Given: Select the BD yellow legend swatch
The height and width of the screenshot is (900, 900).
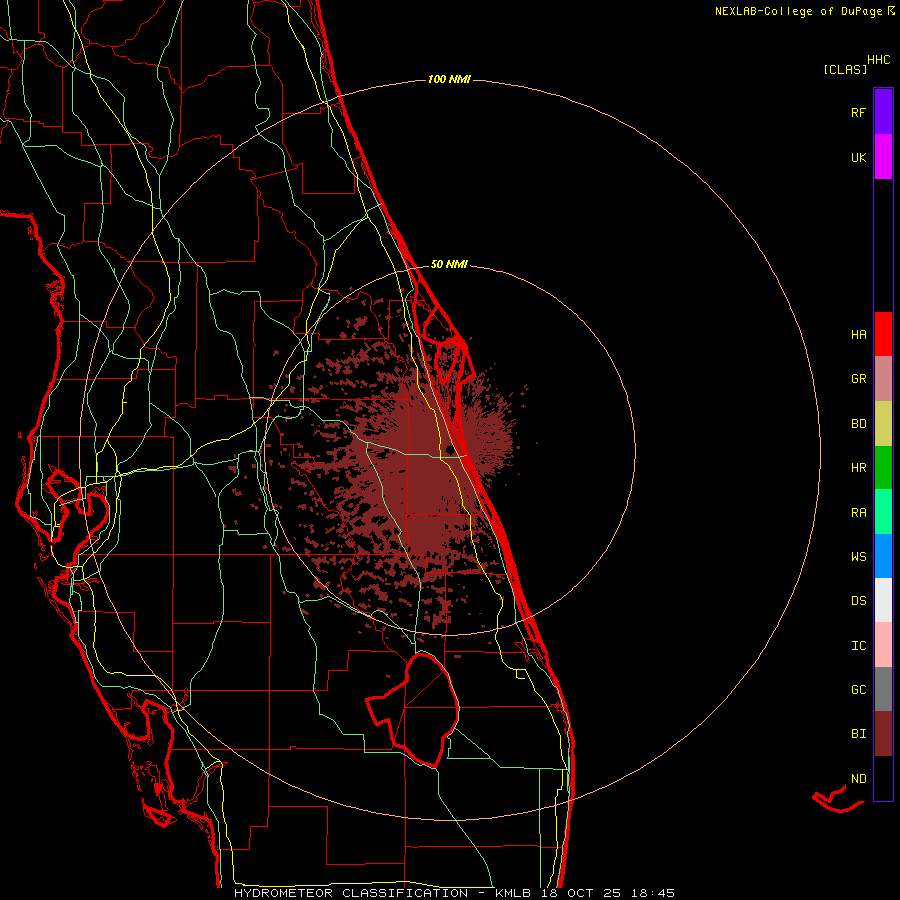Looking at the screenshot, I should point(883,424).
